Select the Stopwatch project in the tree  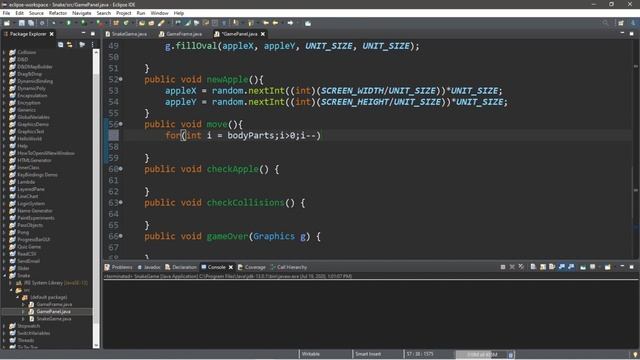pyautogui.click(x=29, y=326)
